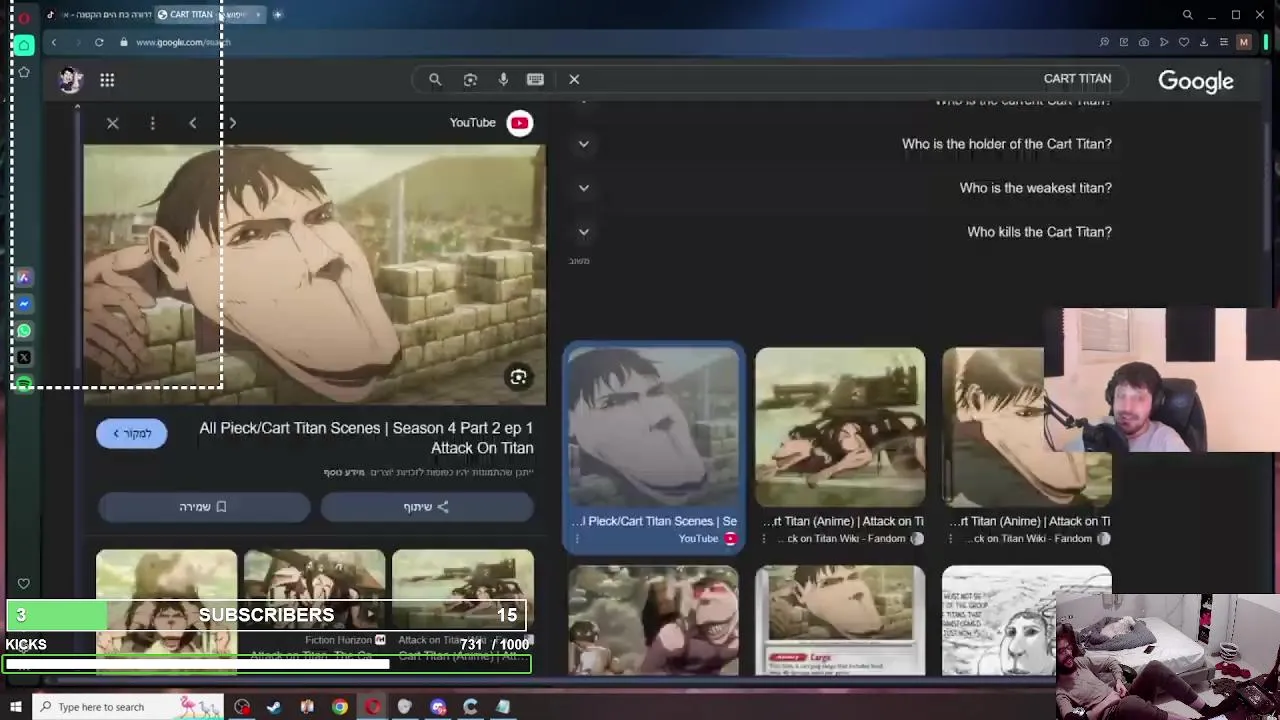Viewport: 1280px width, 720px height.
Task: Open OBS Studio from the taskbar
Action: point(242,707)
